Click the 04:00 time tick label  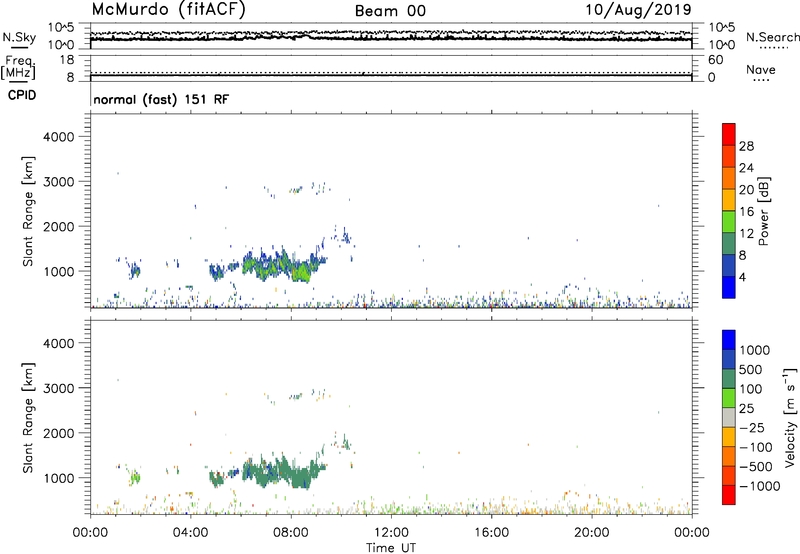click(191, 533)
